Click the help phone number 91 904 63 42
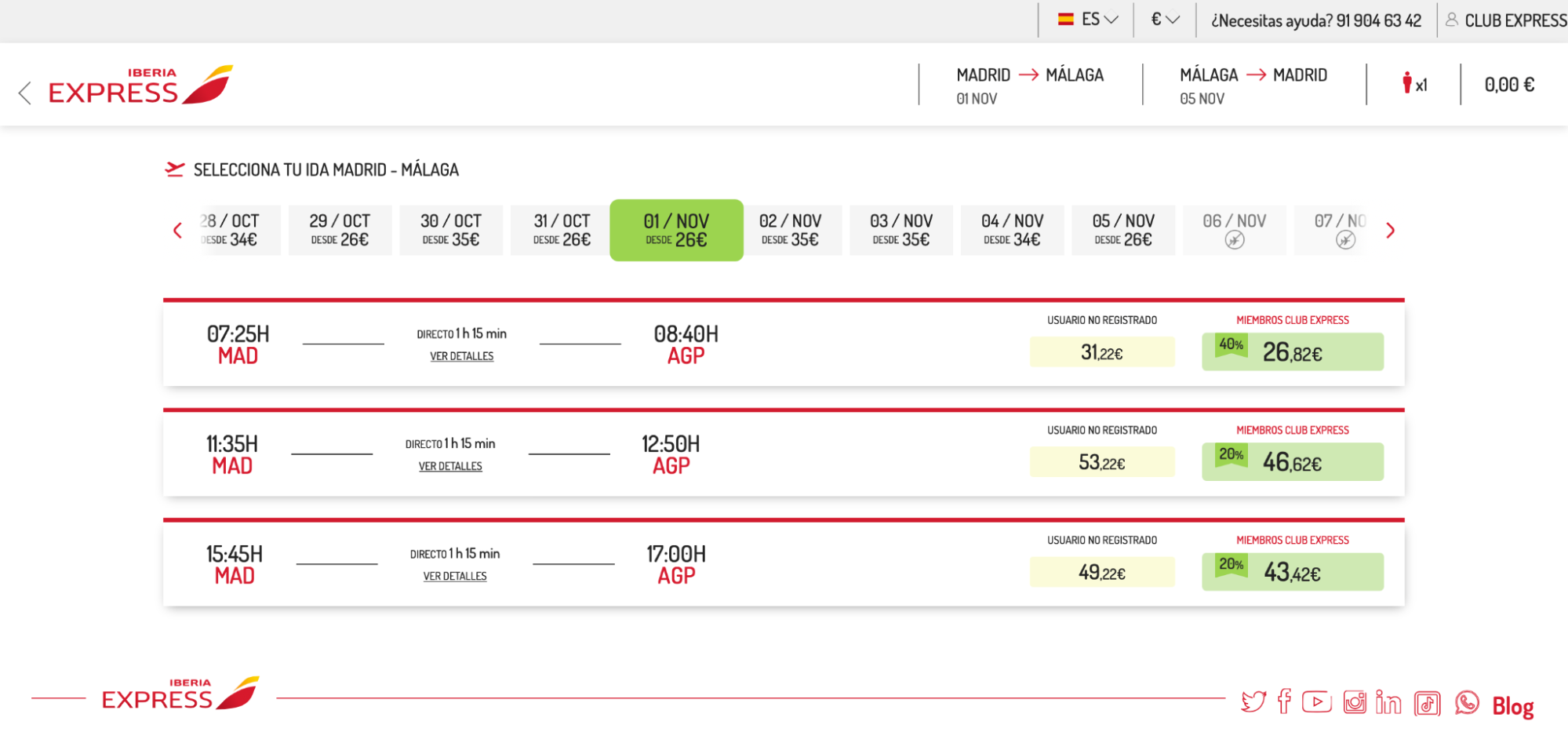The width and height of the screenshot is (1568, 754). (1379, 20)
